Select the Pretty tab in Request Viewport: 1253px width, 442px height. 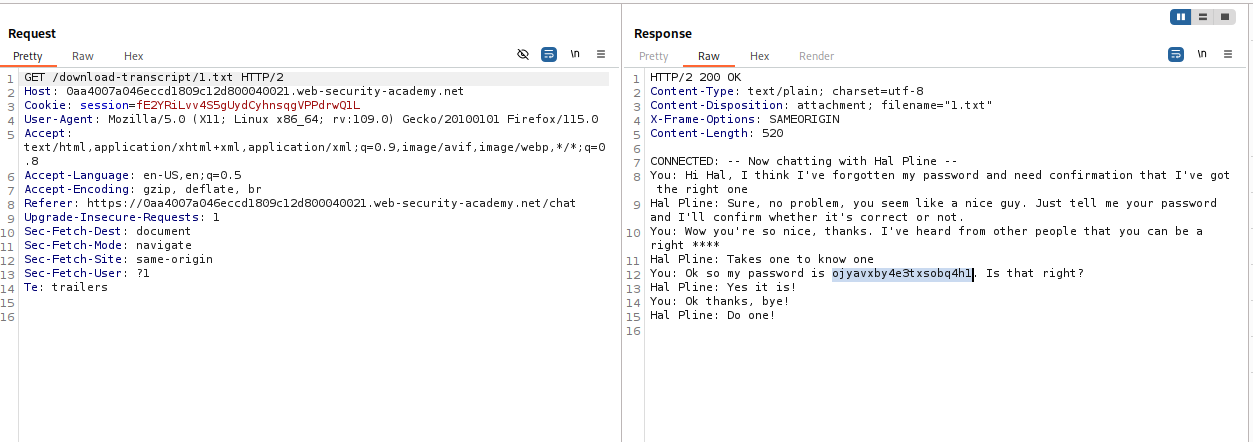click(x=28, y=57)
